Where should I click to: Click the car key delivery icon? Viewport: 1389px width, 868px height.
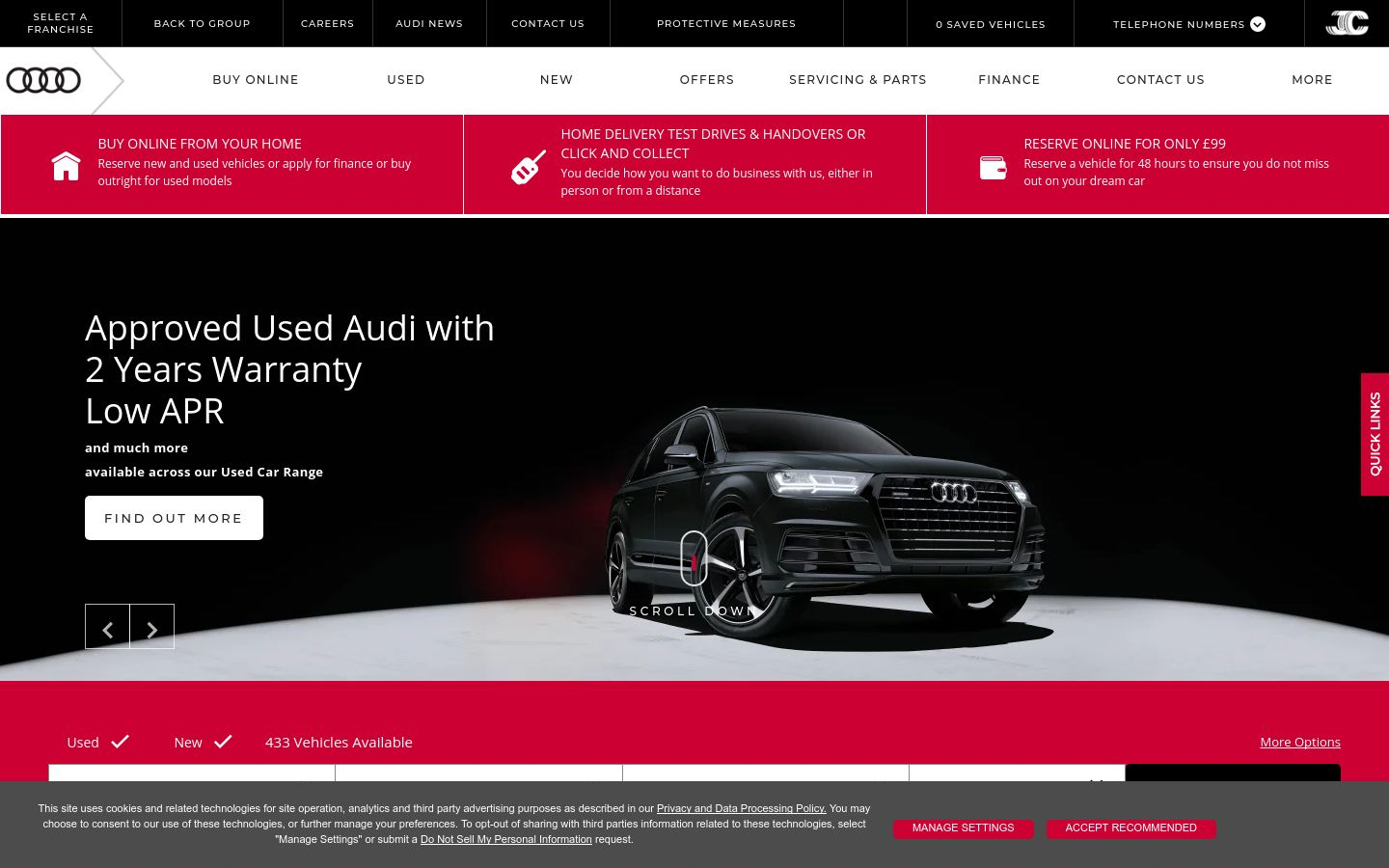click(x=529, y=167)
